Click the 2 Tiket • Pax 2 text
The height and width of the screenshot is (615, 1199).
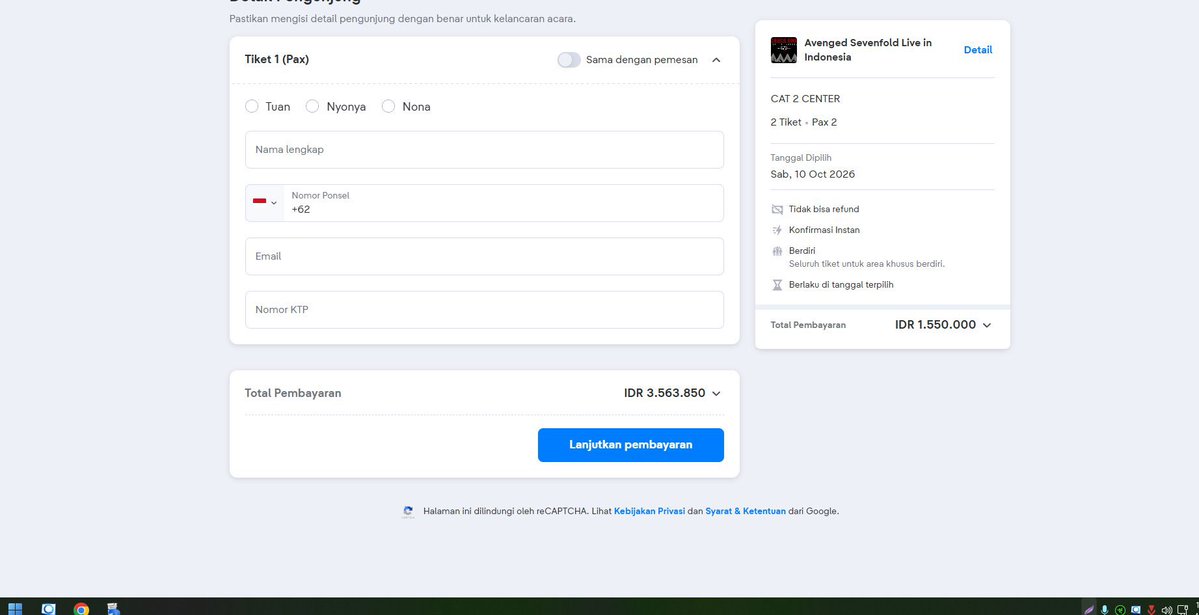(x=804, y=122)
